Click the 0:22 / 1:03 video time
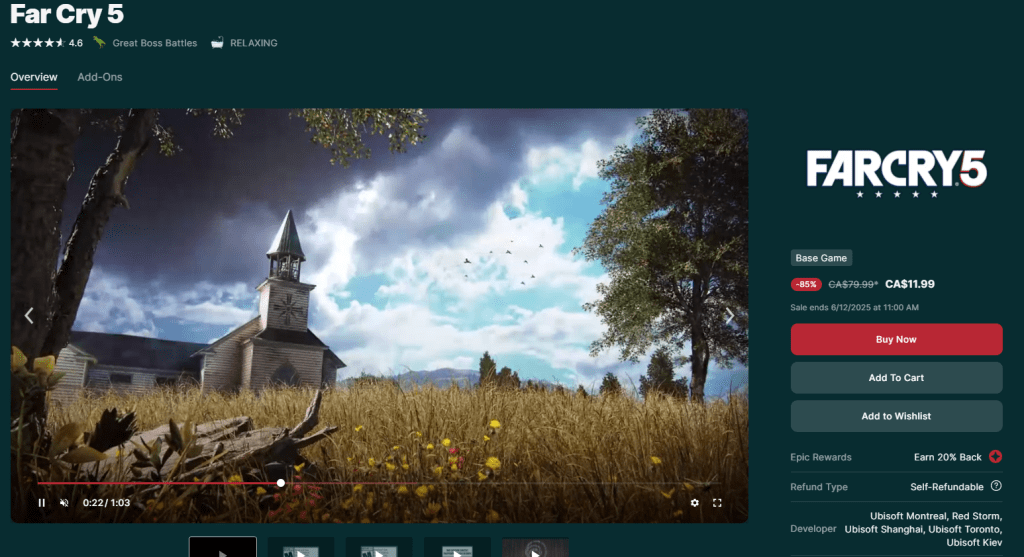This screenshot has width=1024, height=557. (106, 503)
